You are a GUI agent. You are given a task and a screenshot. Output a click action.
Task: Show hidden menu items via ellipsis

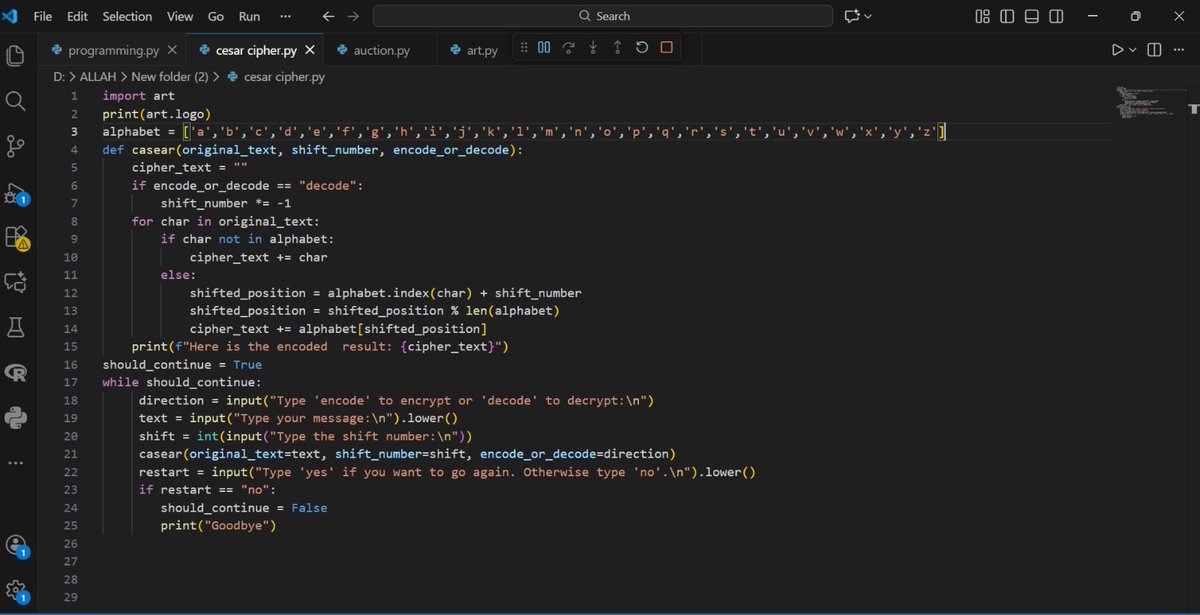286,16
